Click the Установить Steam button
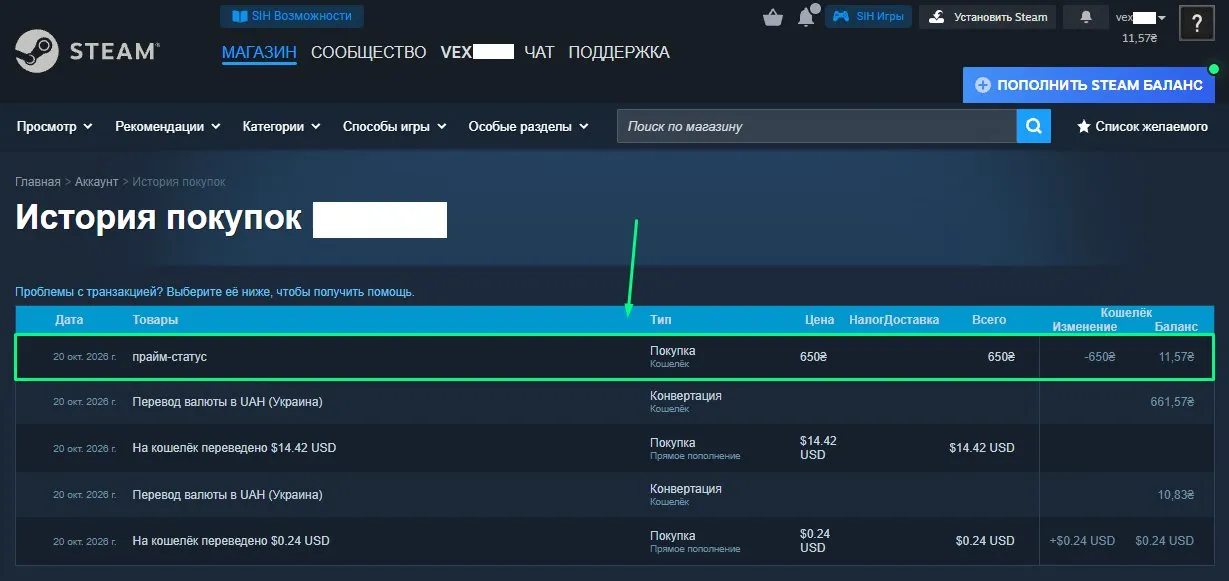The height and width of the screenshot is (581, 1229). [987, 17]
